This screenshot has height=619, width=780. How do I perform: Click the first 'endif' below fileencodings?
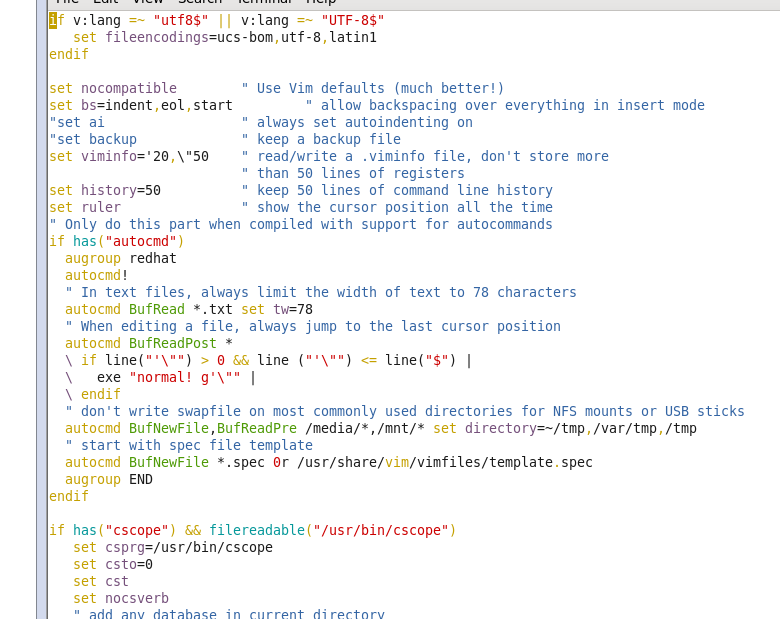[x=69, y=54]
